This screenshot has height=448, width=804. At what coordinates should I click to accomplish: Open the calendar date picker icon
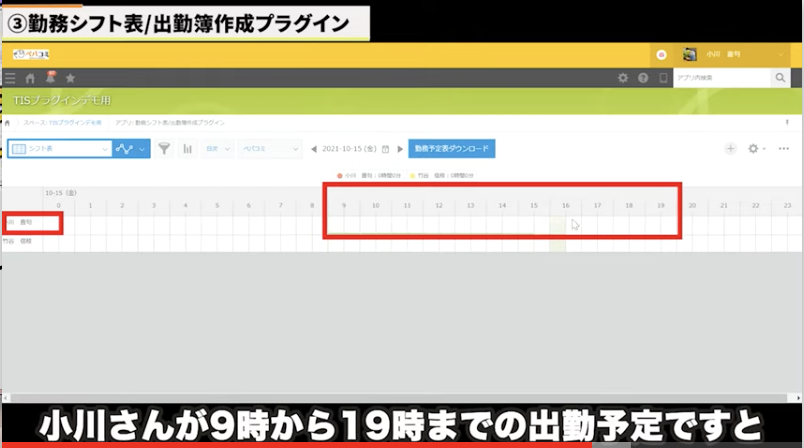(x=385, y=149)
